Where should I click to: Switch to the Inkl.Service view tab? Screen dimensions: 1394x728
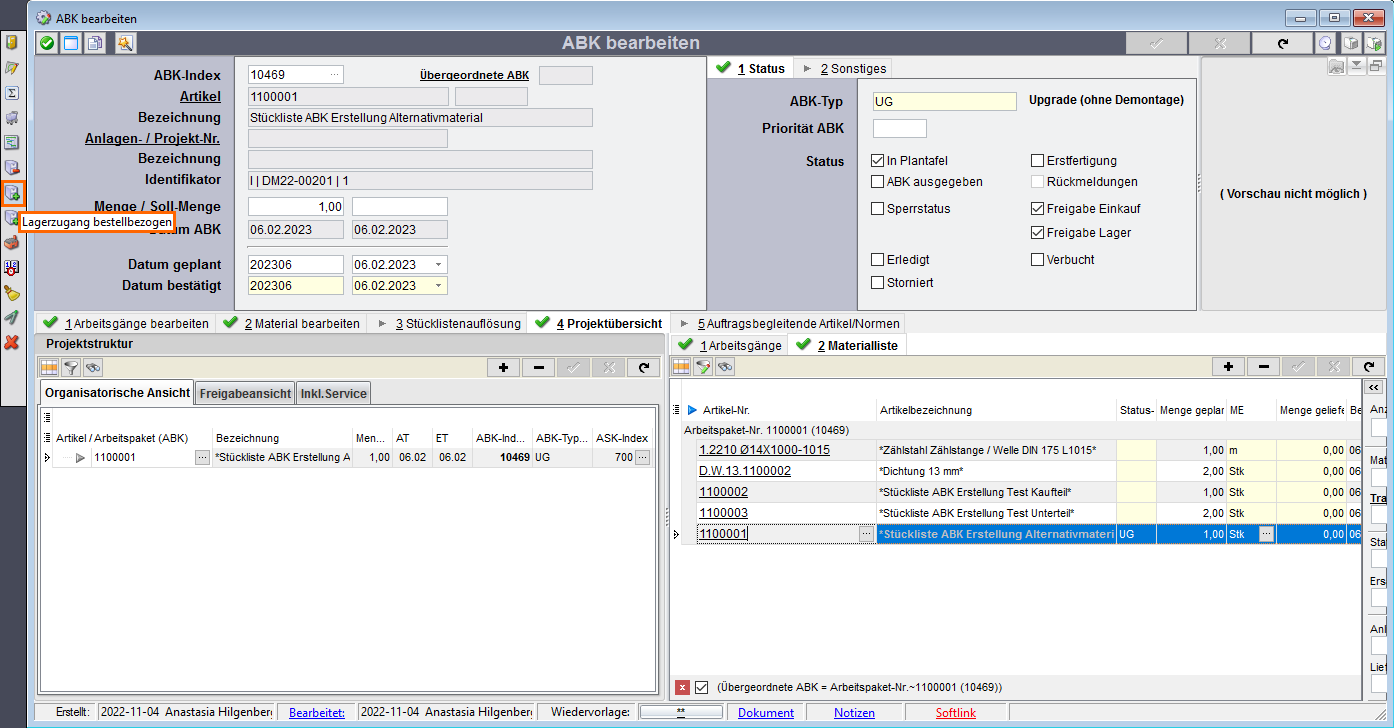pos(334,394)
